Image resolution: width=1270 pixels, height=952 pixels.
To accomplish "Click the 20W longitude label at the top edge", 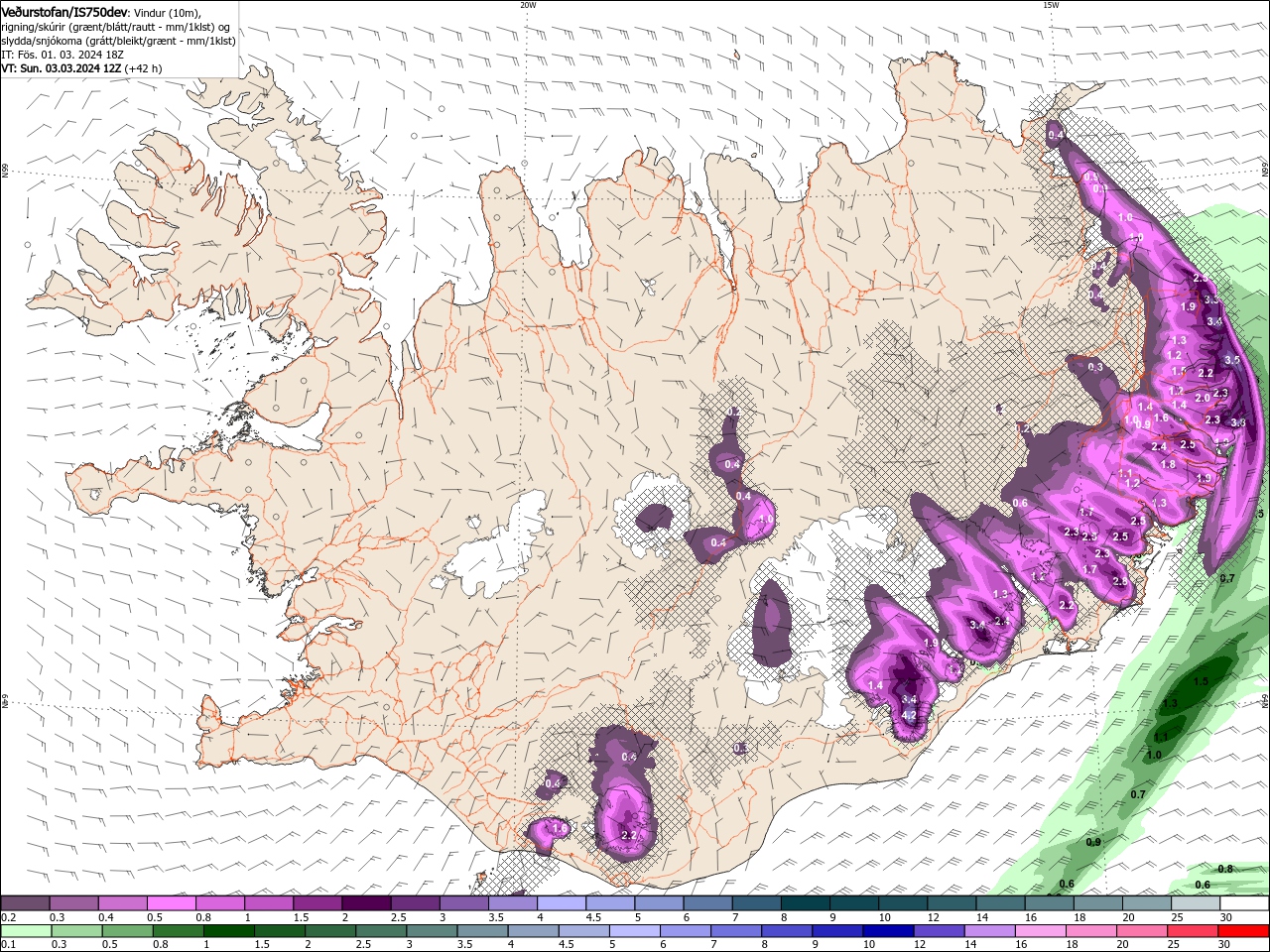I will tap(528, 5).
